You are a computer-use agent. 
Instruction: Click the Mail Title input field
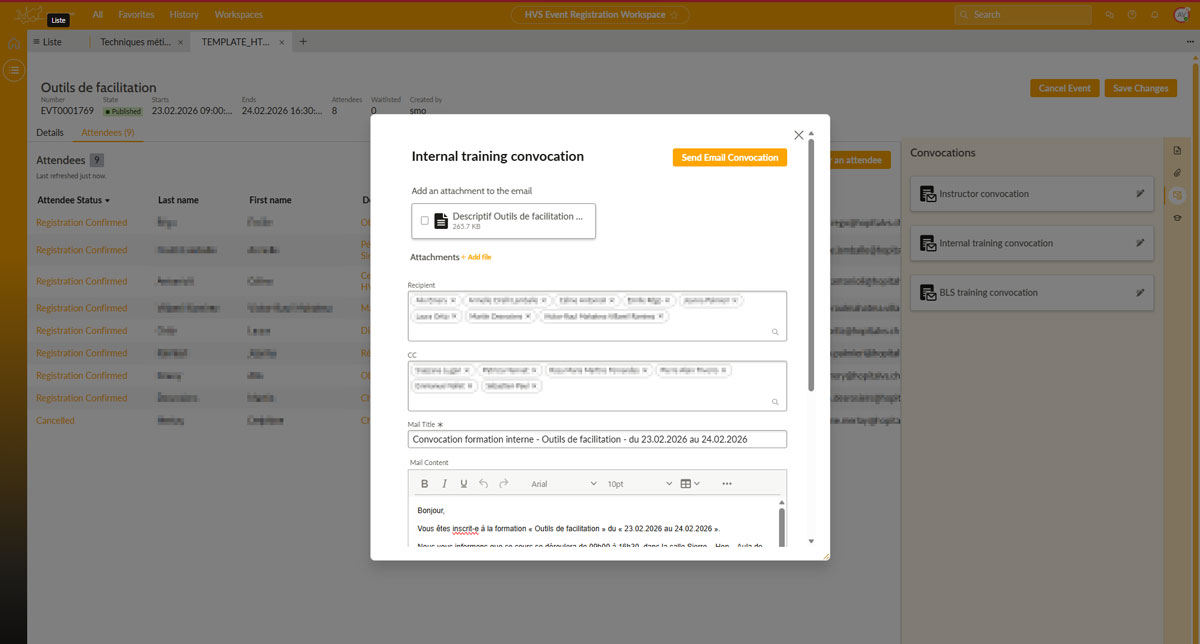(x=597, y=439)
